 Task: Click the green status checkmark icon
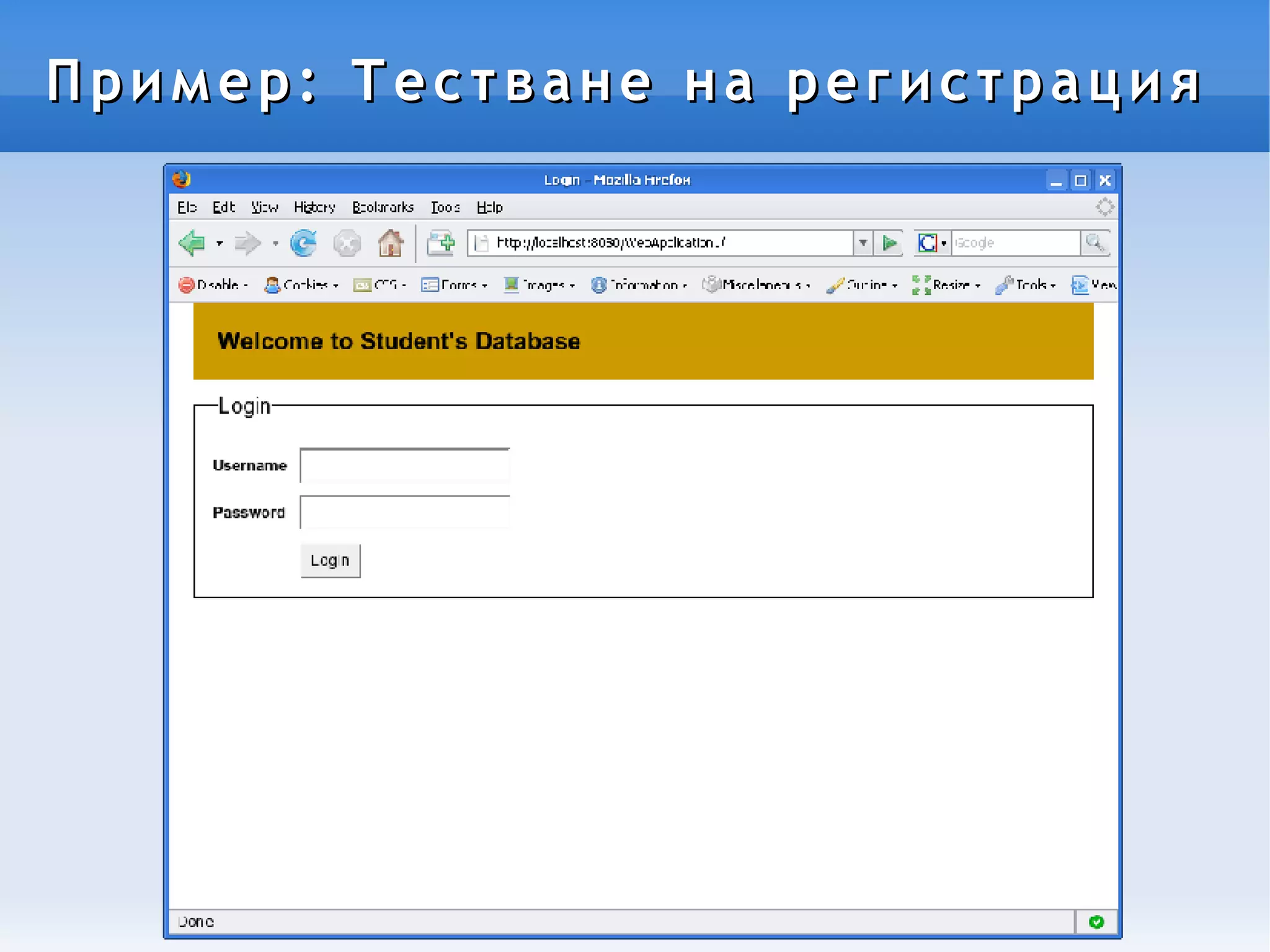point(1096,922)
